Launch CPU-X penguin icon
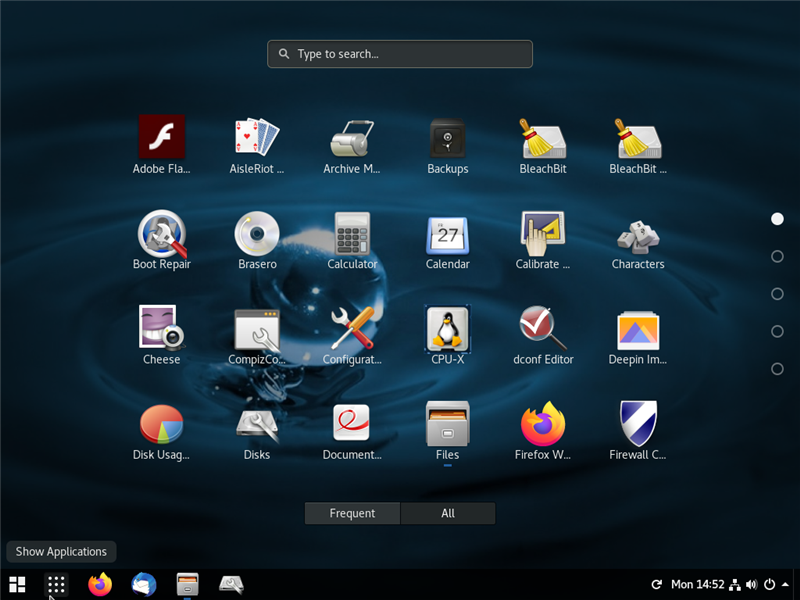 (x=447, y=335)
